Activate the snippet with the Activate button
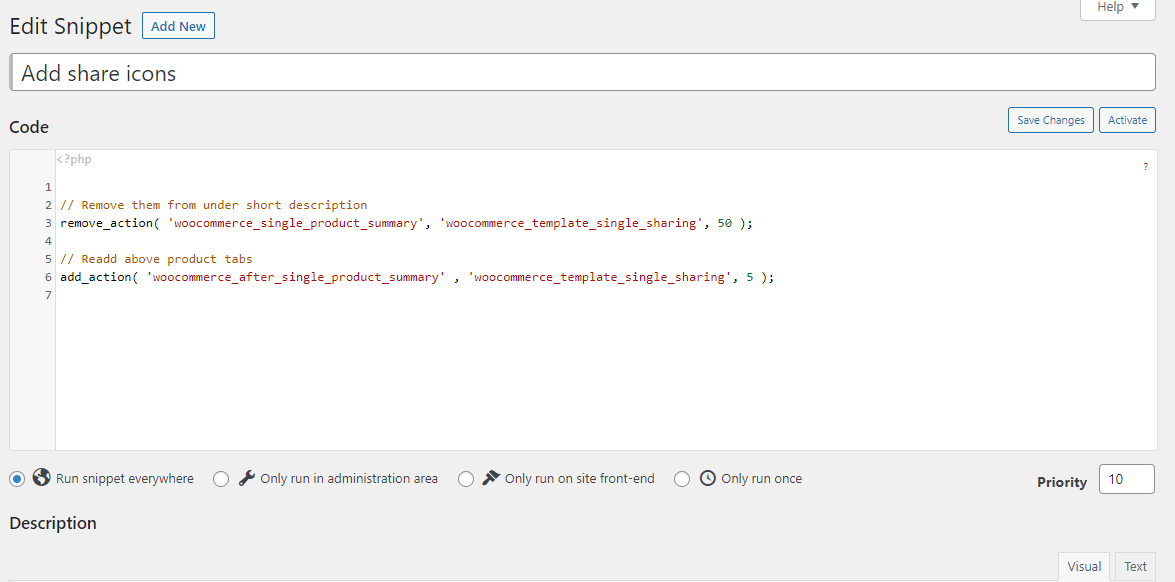1175x582 pixels. [1127, 120]
